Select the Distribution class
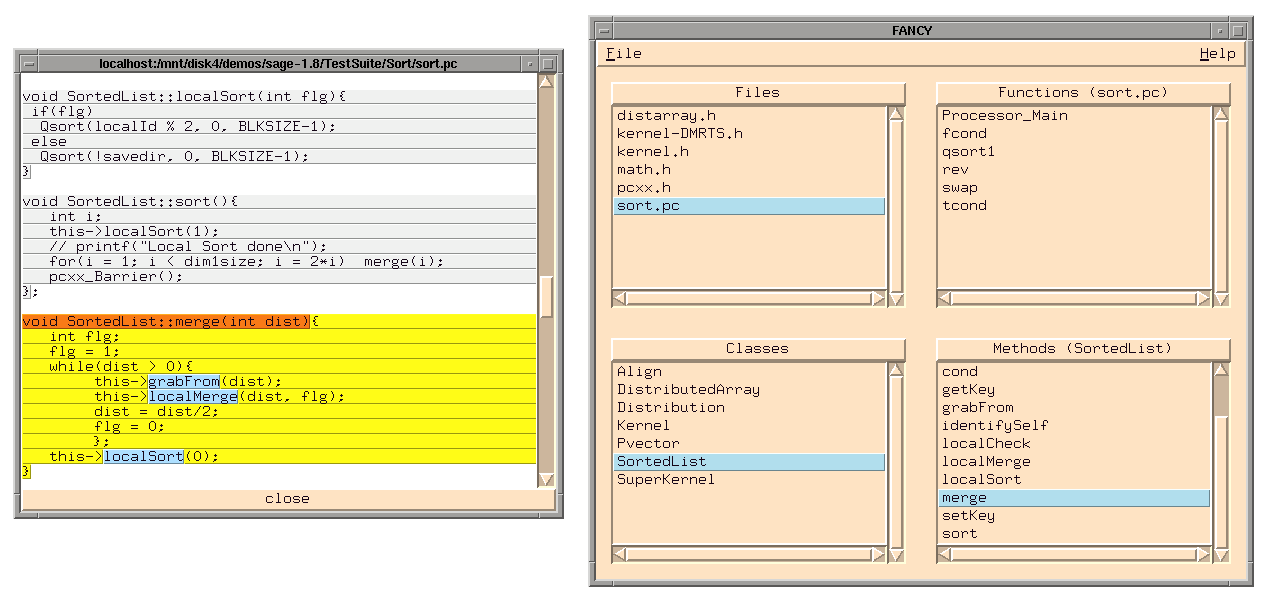The image size is (1268, 606). [x=749, y=408]
